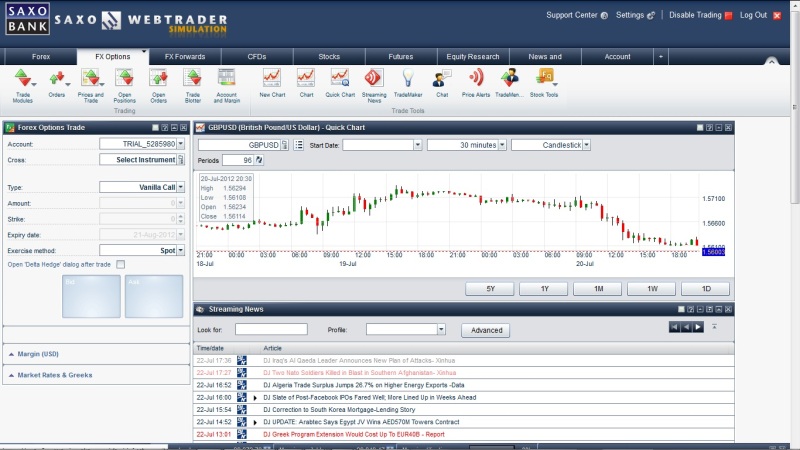Switch to the CFDs tab
This screenshot has width=800, height=450.
pyautogui.click(x=257, y=57)
